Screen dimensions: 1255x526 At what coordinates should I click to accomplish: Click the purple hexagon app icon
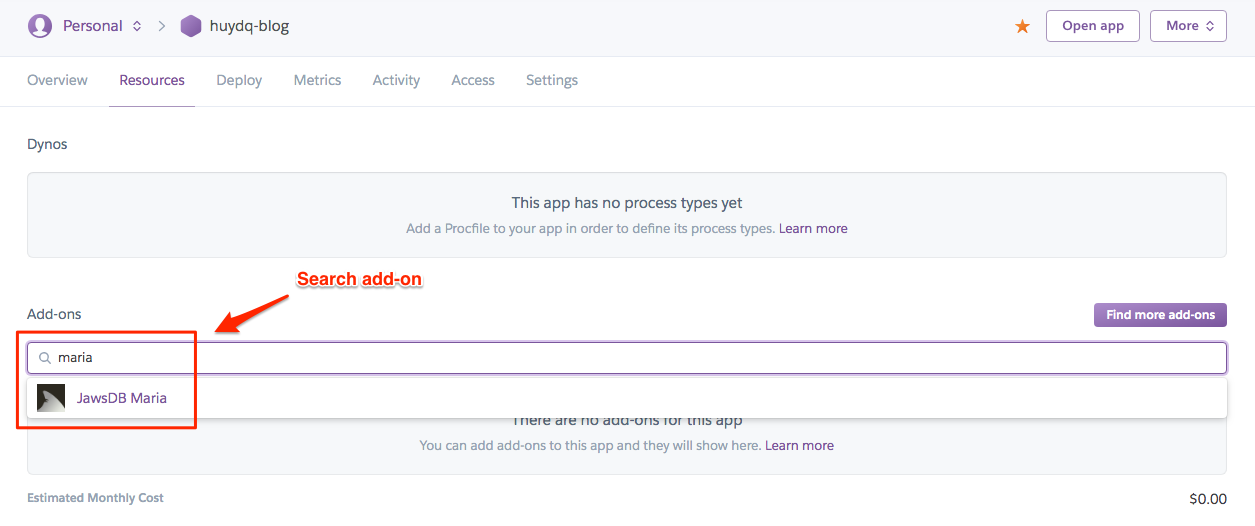pyautogui.click(x=191, y=26)
